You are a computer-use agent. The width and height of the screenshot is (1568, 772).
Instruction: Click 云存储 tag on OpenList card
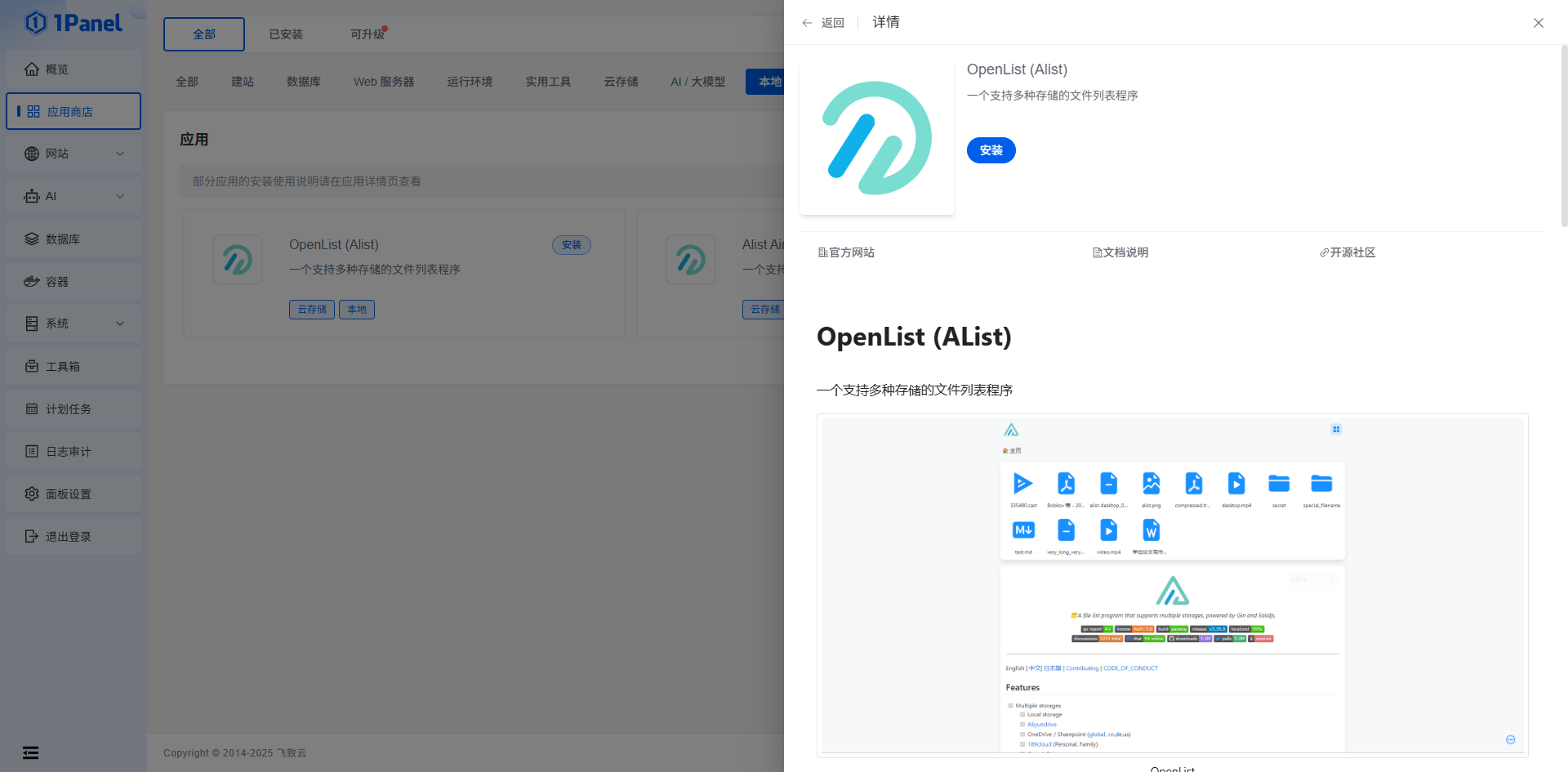coord(312,310)
